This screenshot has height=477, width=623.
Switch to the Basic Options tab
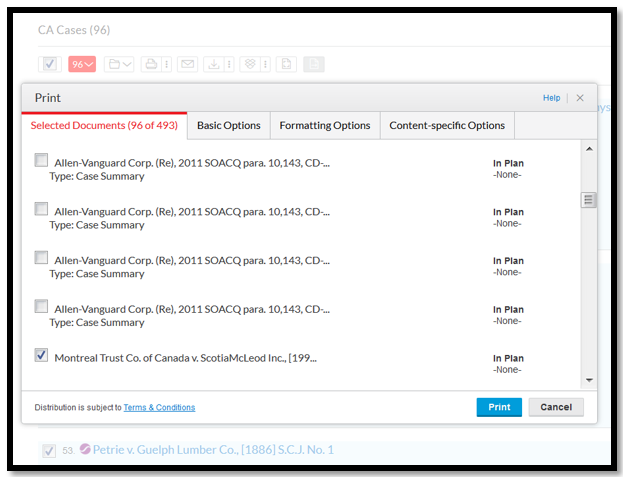(229, 126)
